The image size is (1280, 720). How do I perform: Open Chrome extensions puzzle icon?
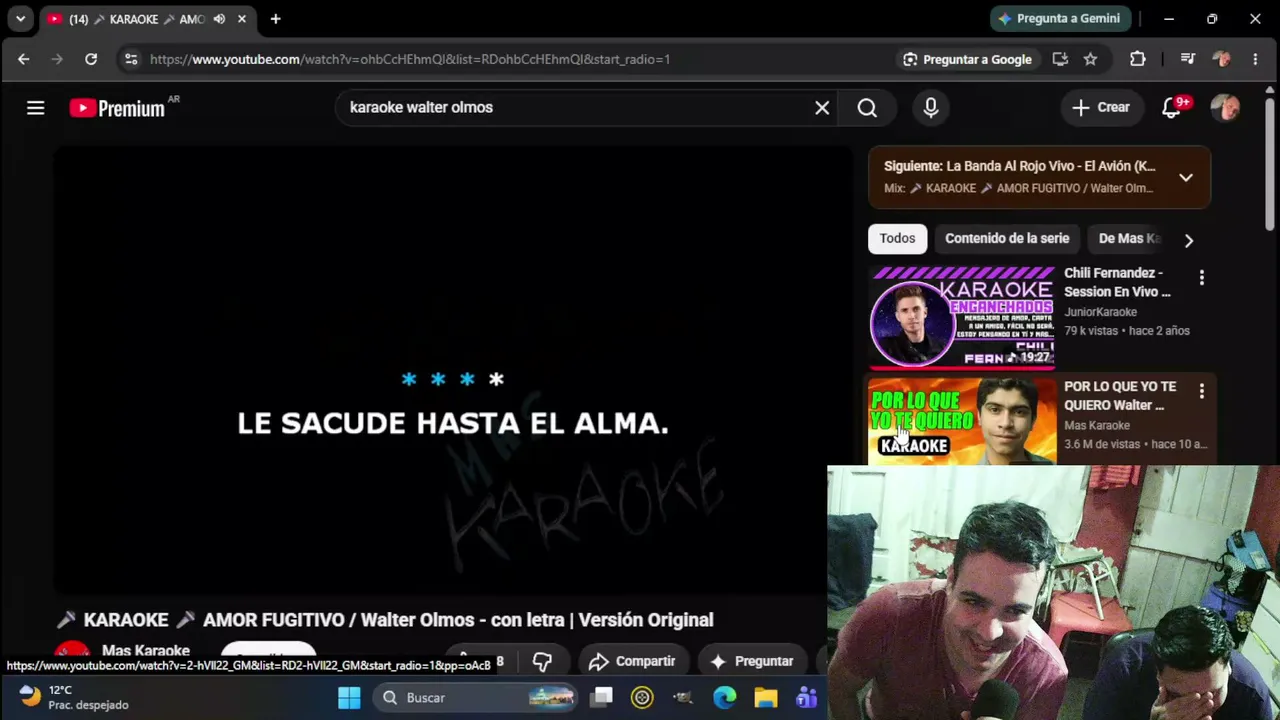1137,59
